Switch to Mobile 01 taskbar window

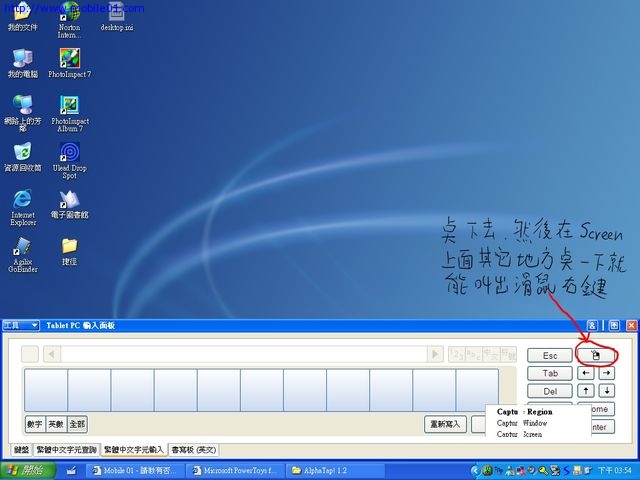(x=135, y=471)
